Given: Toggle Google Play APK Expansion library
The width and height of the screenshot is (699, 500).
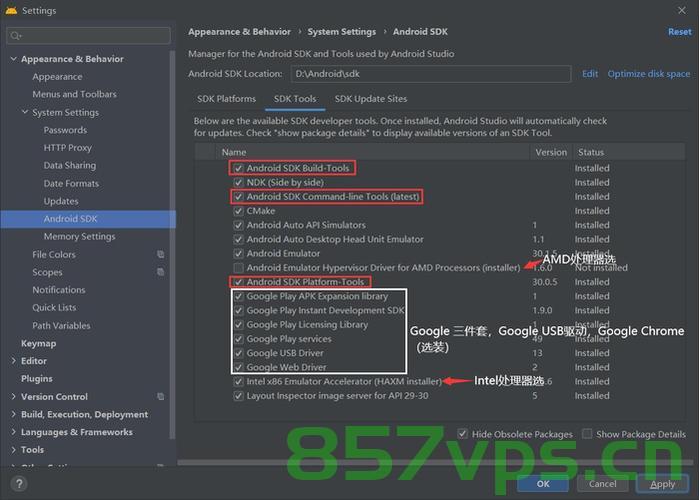Looking at the screenshot, I should pos(238,296).
